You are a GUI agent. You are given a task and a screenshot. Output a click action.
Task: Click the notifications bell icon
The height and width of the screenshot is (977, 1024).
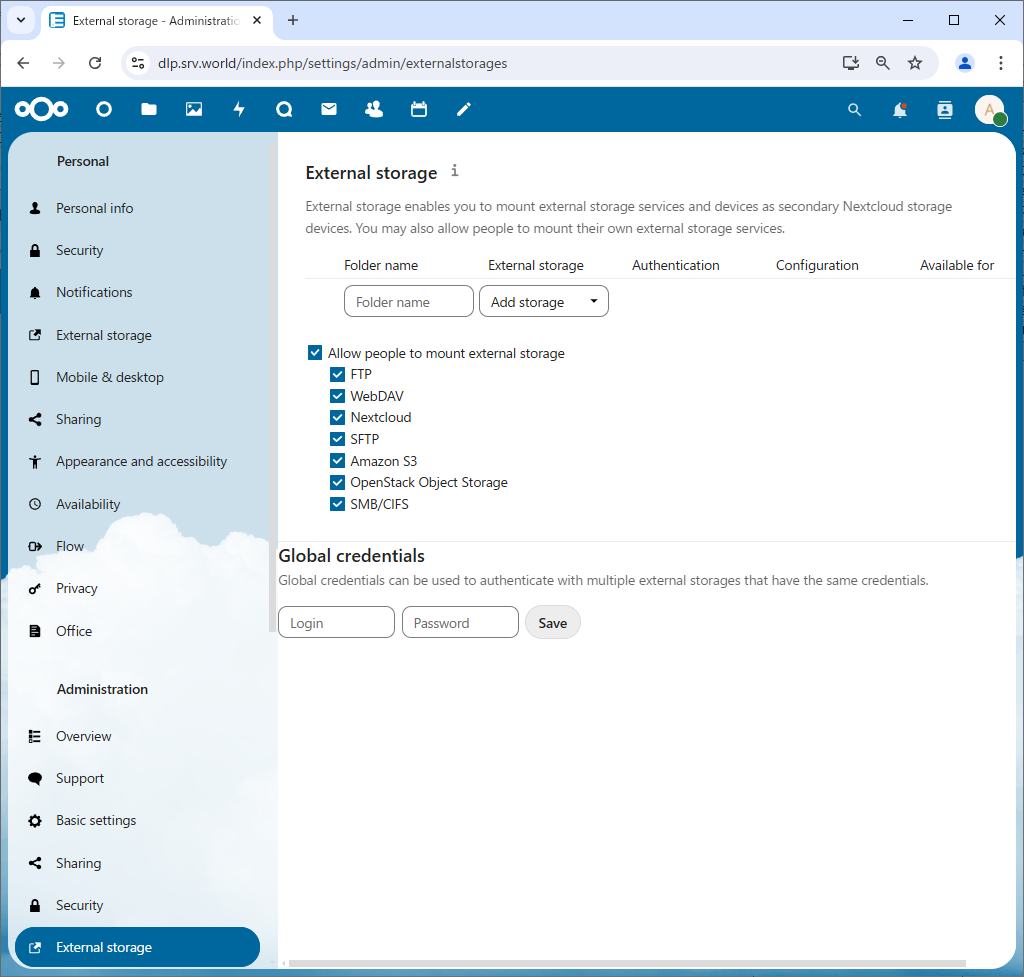900,110
